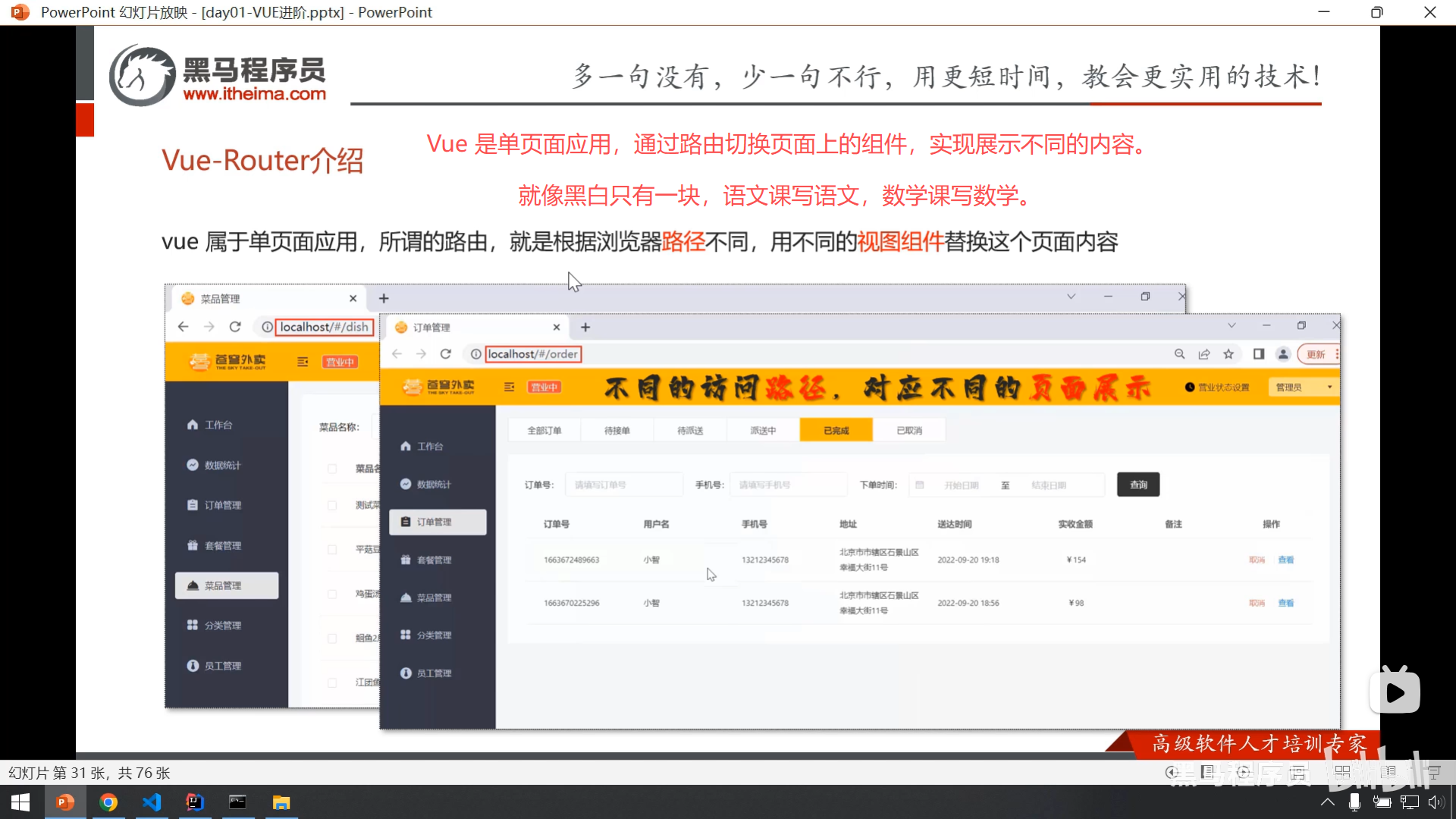The image size is (1456, 819).
Task: Open File Explorer from the taskbar
Action: [281, 802]
